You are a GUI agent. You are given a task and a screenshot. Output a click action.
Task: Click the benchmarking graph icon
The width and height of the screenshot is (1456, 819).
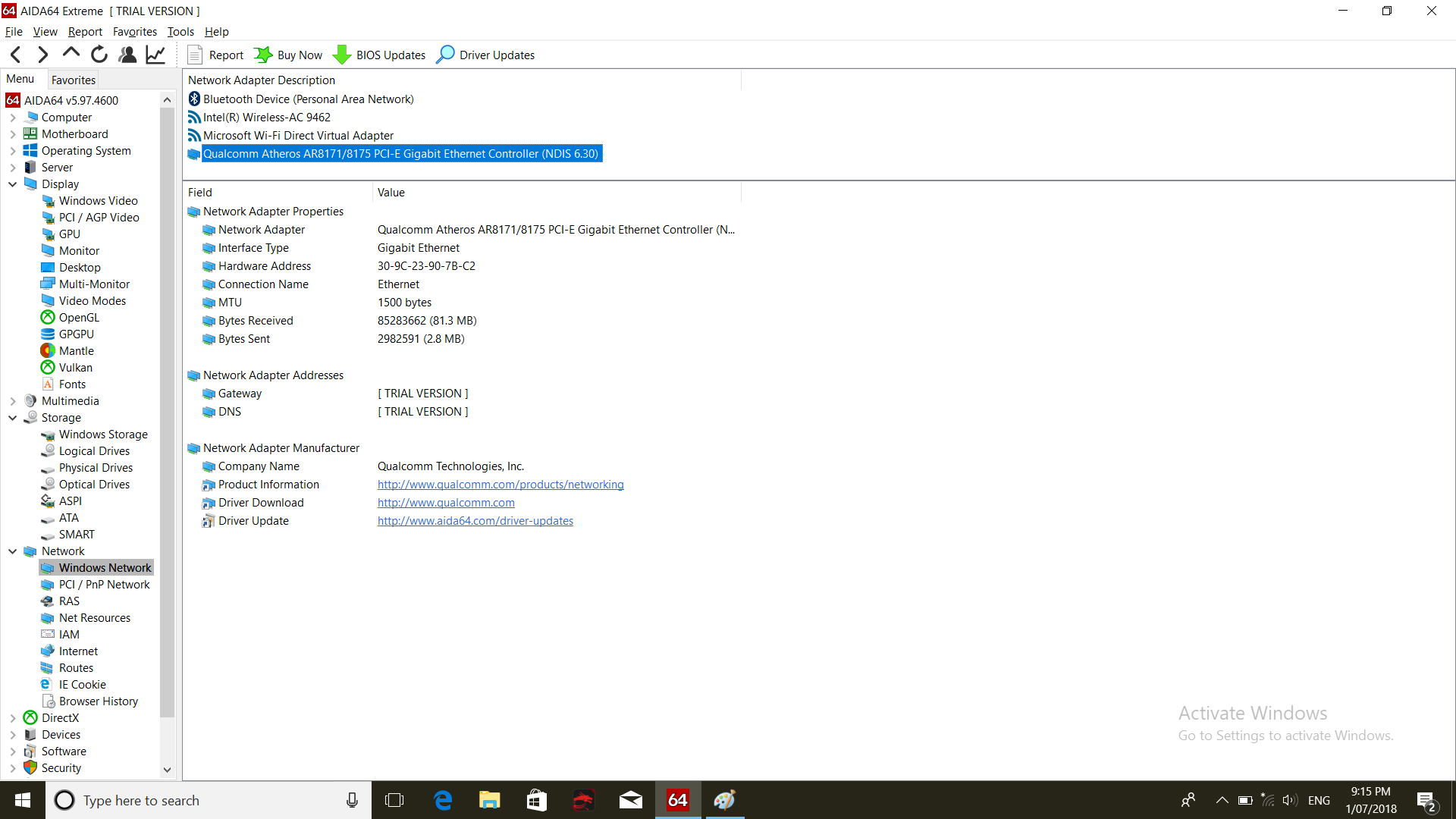click(154, 54)
